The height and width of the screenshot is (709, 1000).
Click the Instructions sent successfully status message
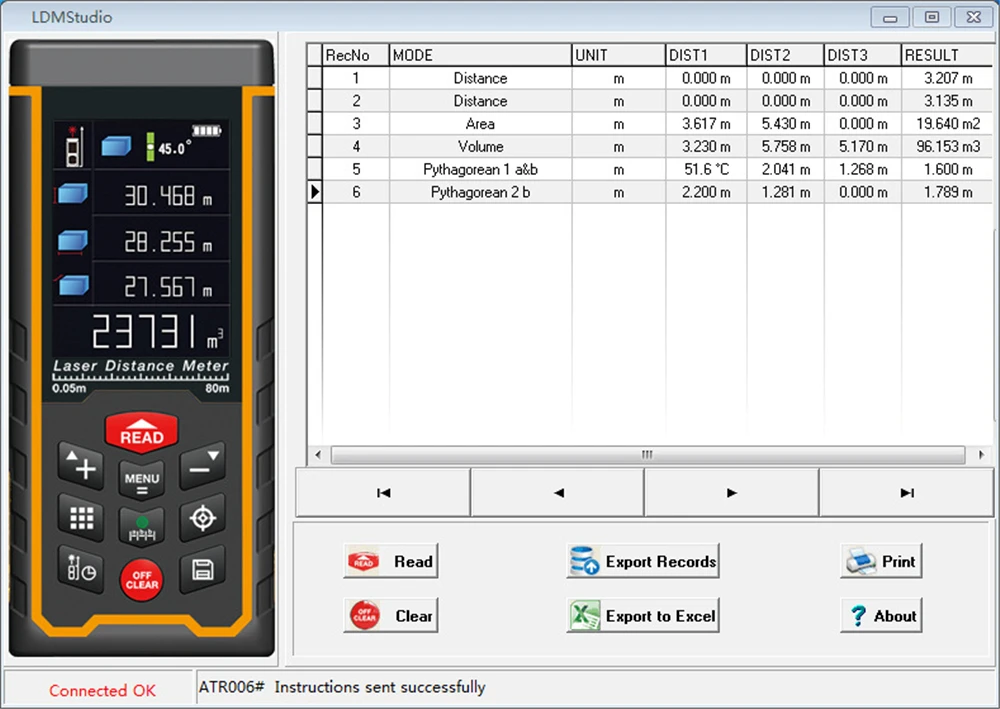(x=379, y=687)
